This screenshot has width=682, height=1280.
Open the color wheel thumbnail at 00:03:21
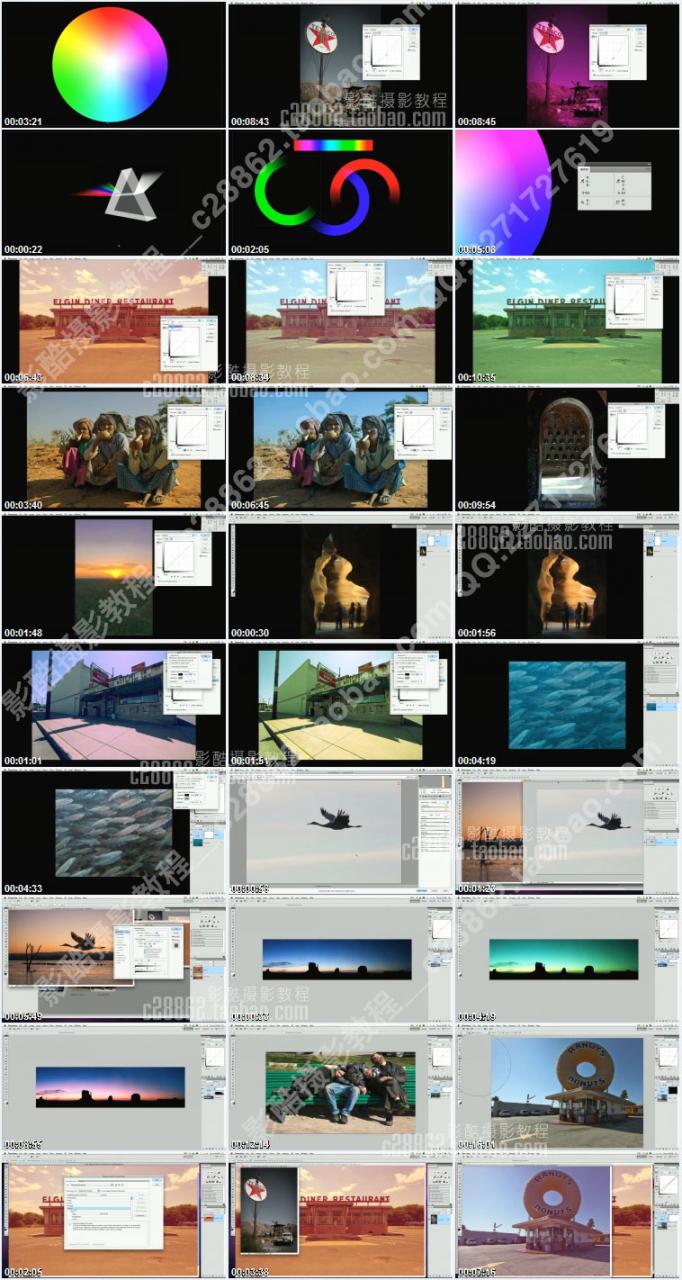(x=113, y=65)
